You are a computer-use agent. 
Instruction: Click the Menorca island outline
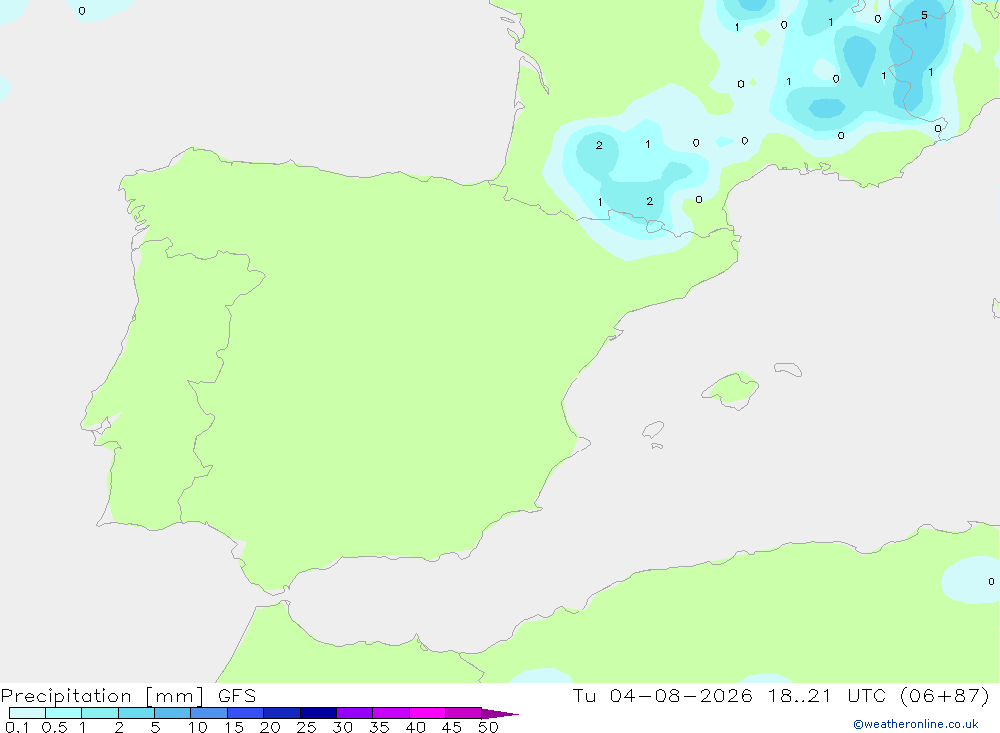pos(788,369)
